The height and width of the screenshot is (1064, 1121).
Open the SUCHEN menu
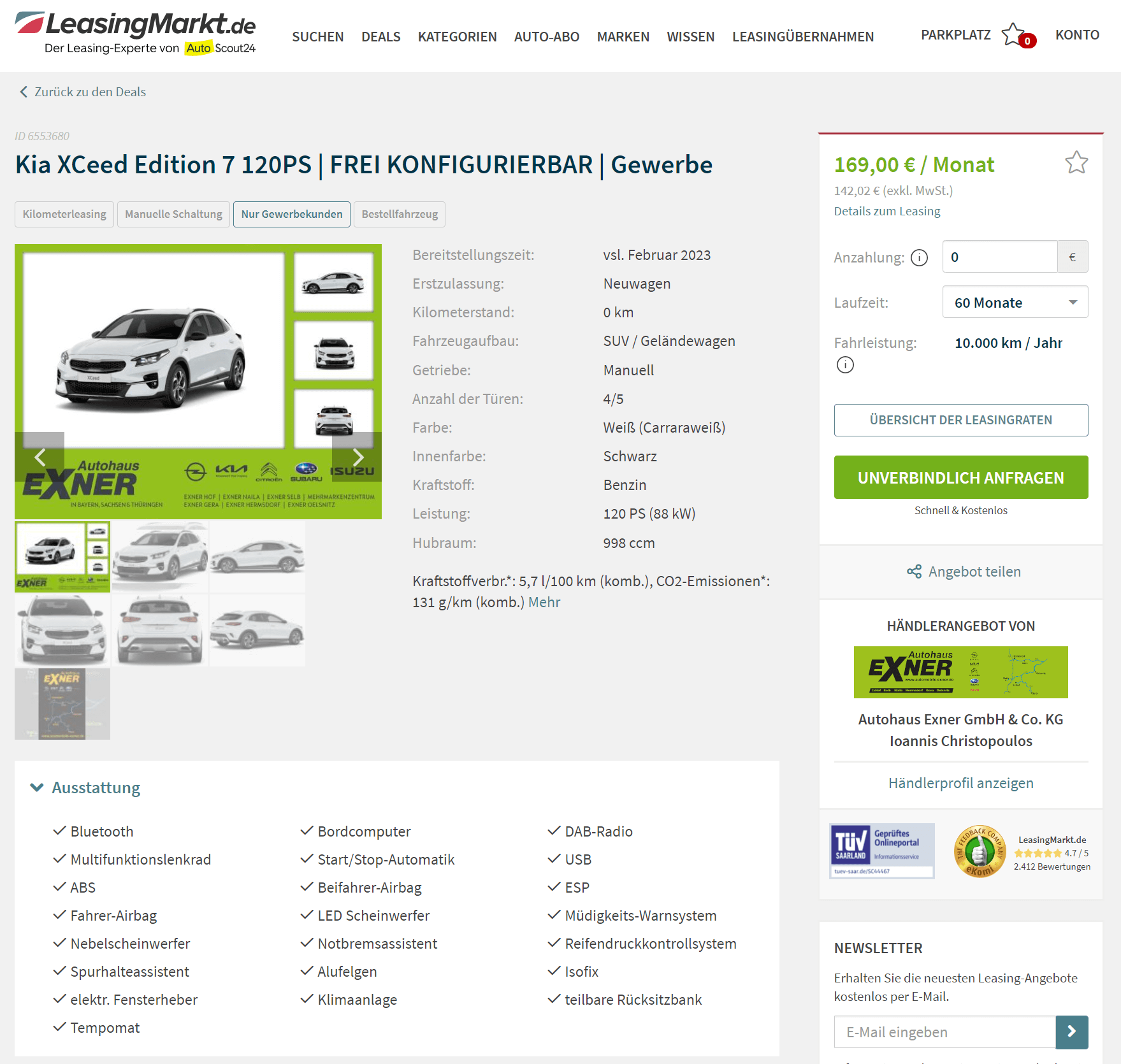click(x=318, y=37)
